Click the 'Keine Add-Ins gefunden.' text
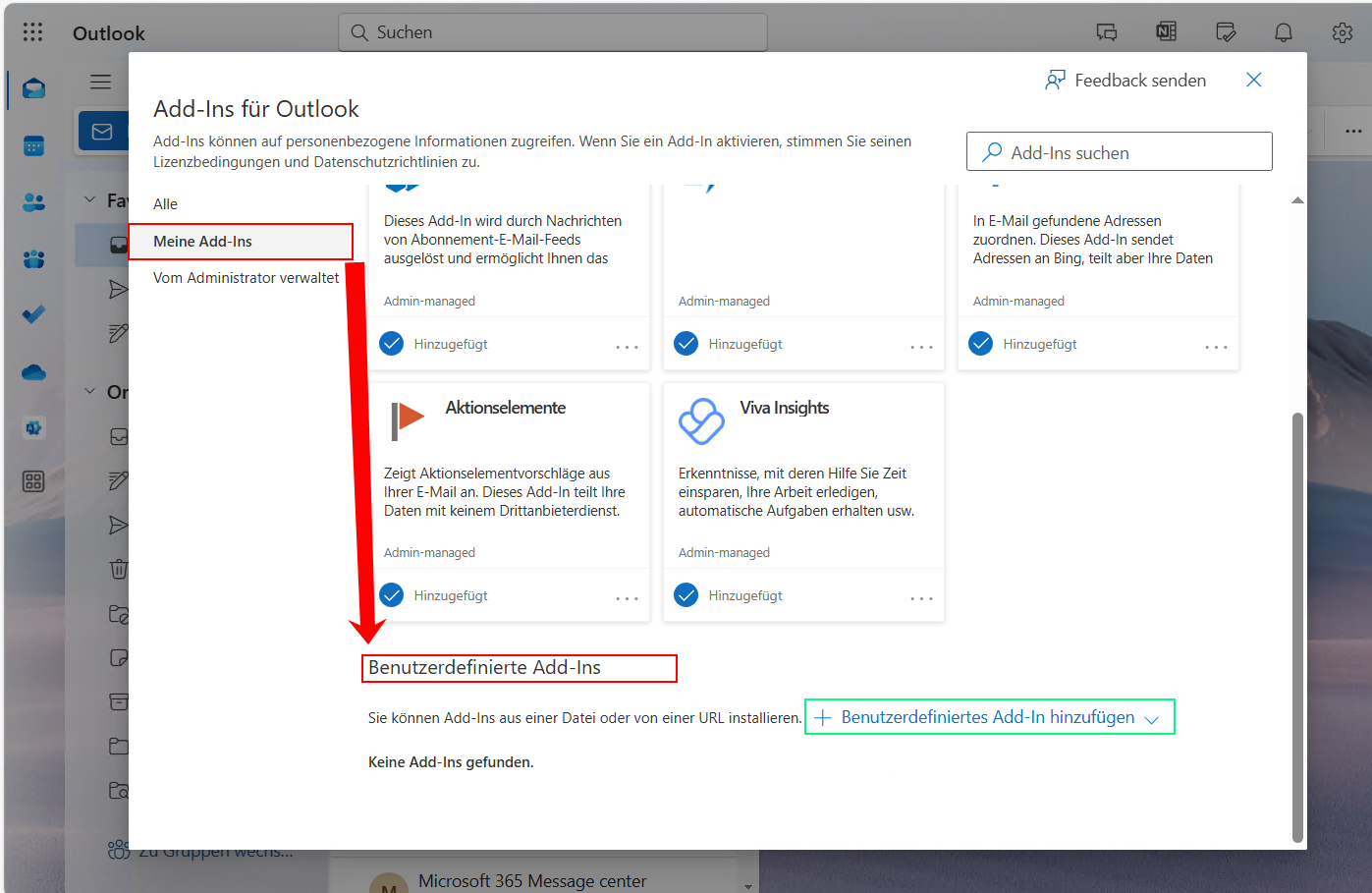 point(451,762)
